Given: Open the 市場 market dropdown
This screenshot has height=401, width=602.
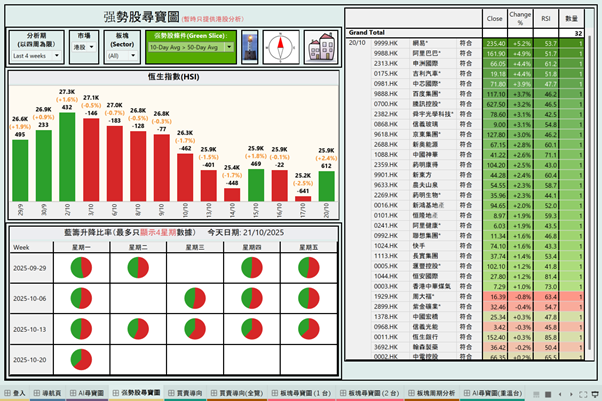Looking at the screenshot, I should pos(84,46).
